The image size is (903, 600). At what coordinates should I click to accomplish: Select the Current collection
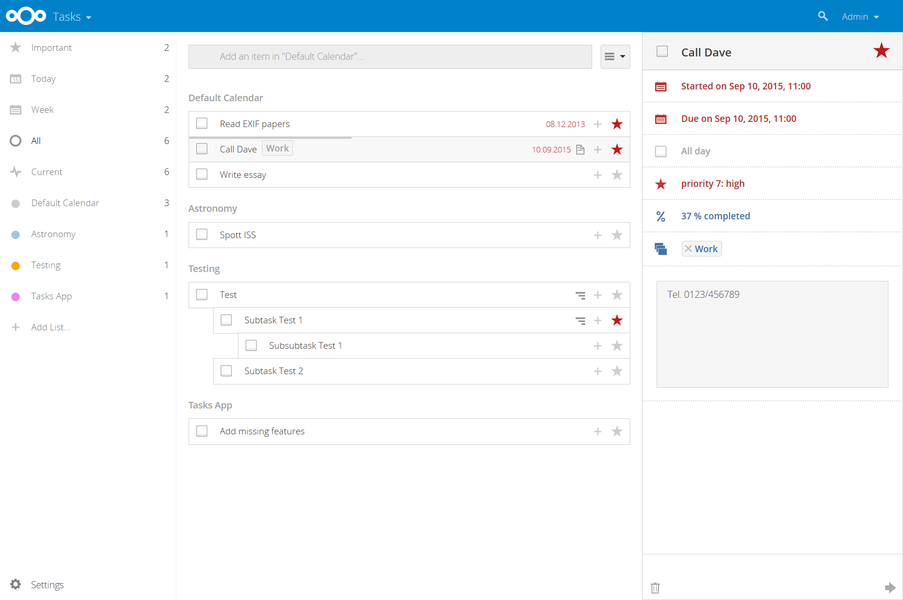[88, 172]
